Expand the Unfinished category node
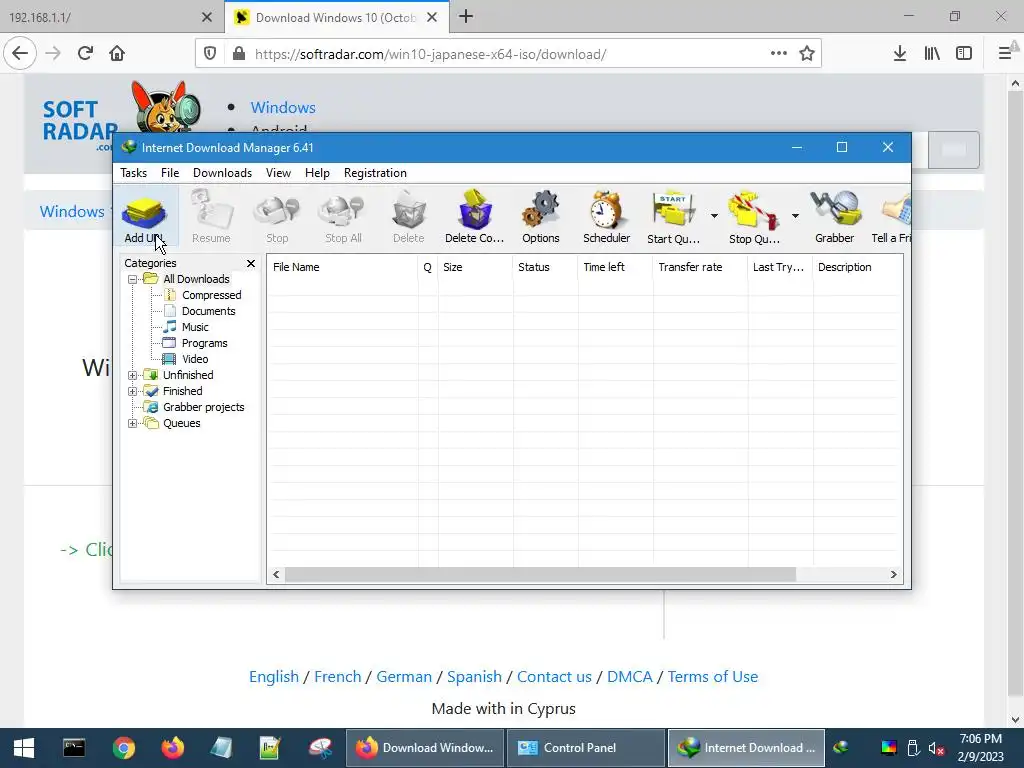The width and height of the screenshot is (1024, 768). point(133,376)
